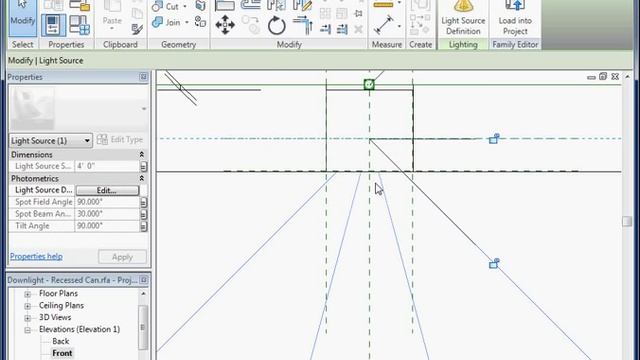This screenshot has width=640, height=360.
Task: Click the Family Editor panel label
Action: [x=515, y=44]
